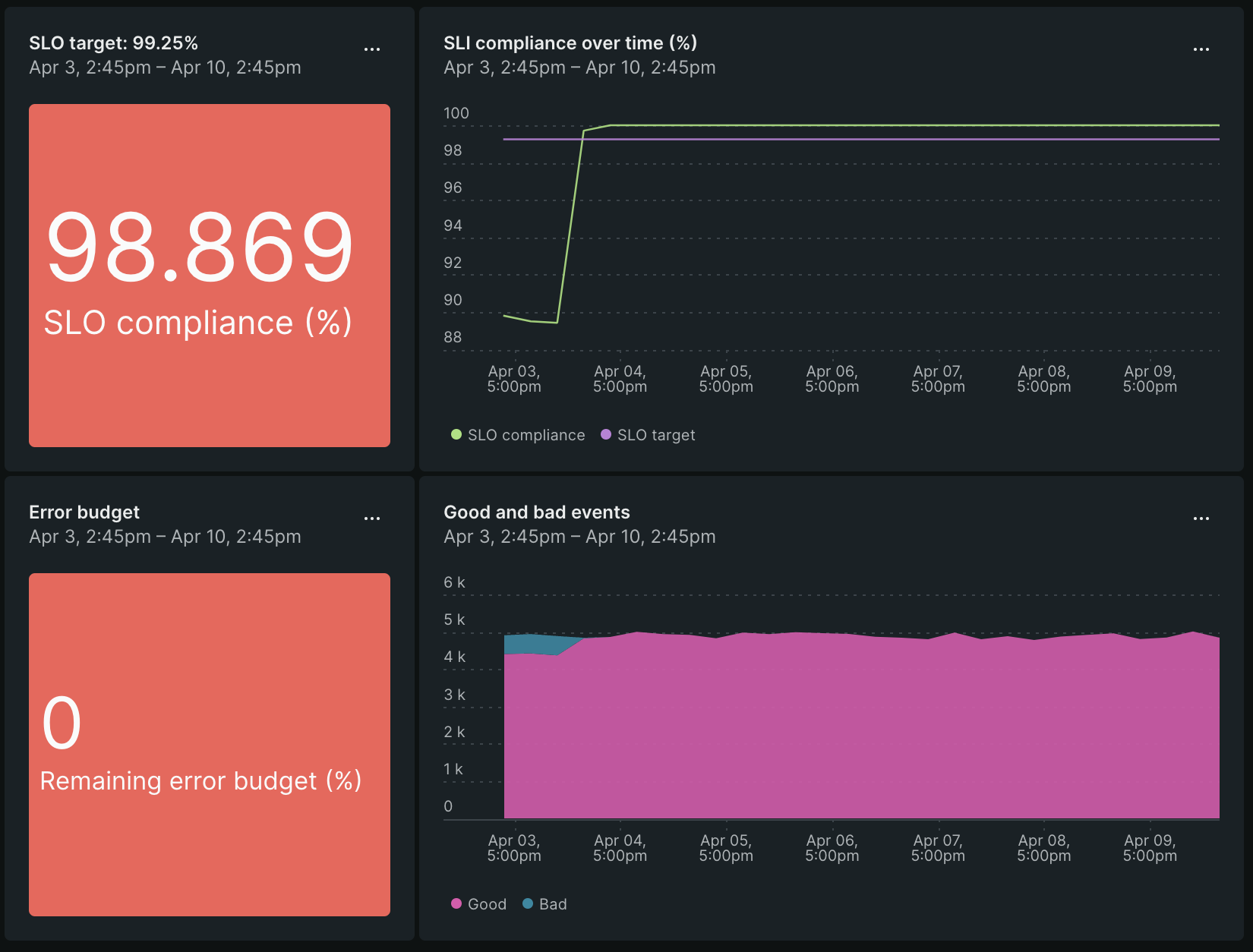Open the Error budget panel options menu

[372, 518]
